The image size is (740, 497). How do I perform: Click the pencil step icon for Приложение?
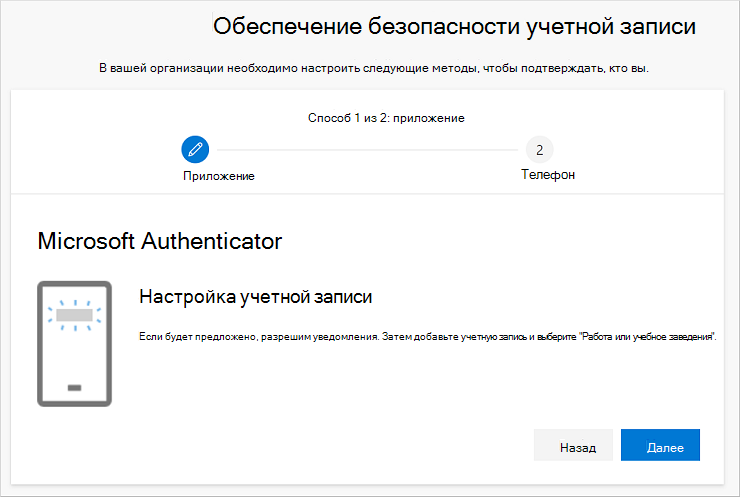click(195, 150)
